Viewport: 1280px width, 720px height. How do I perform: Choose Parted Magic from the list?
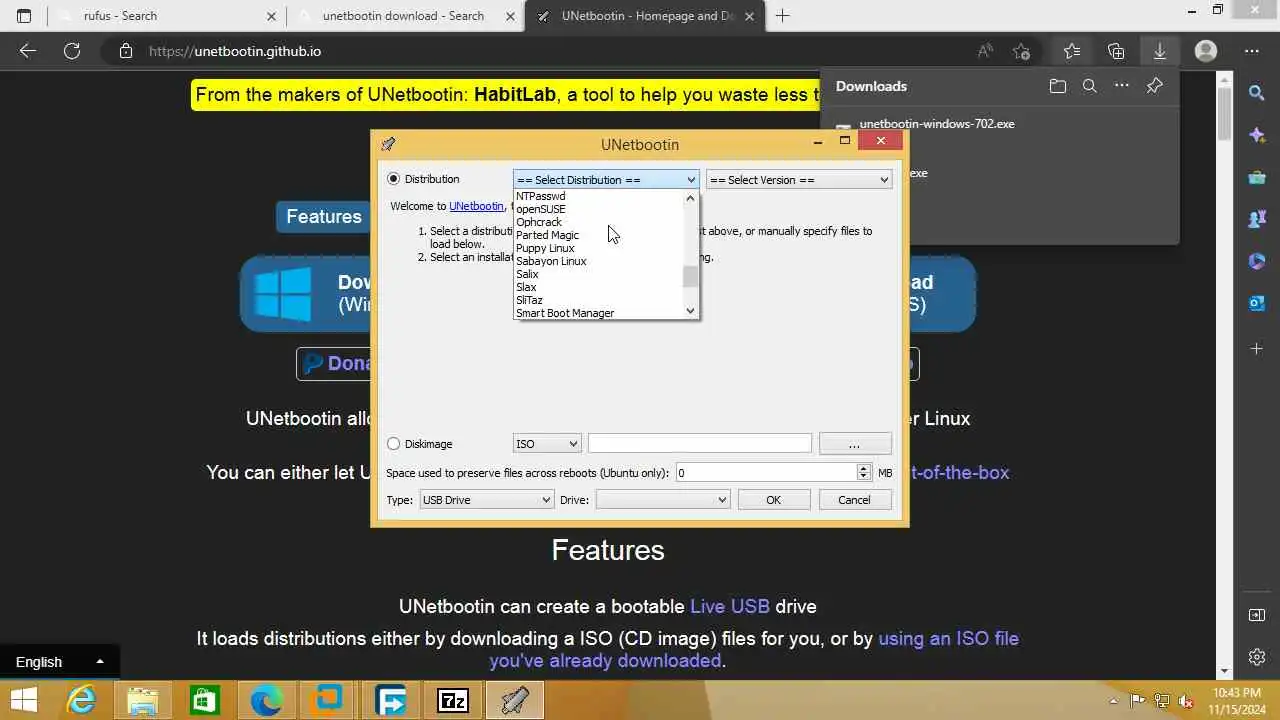coord(547,235)
